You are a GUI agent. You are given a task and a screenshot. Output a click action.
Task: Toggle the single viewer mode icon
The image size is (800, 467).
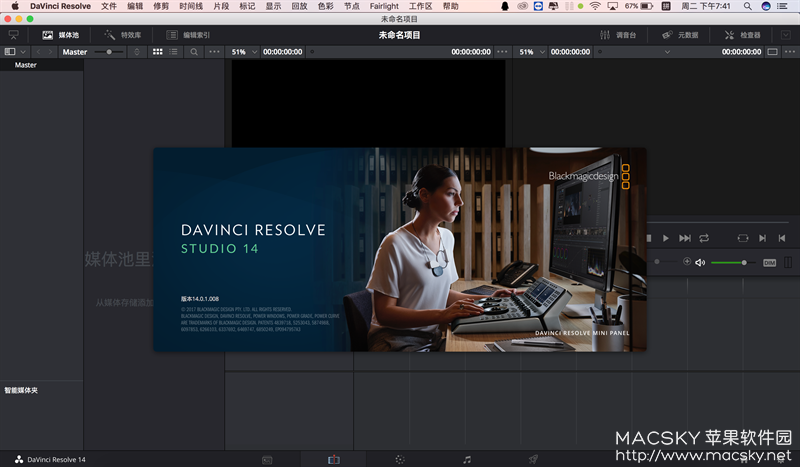[772, 52]
